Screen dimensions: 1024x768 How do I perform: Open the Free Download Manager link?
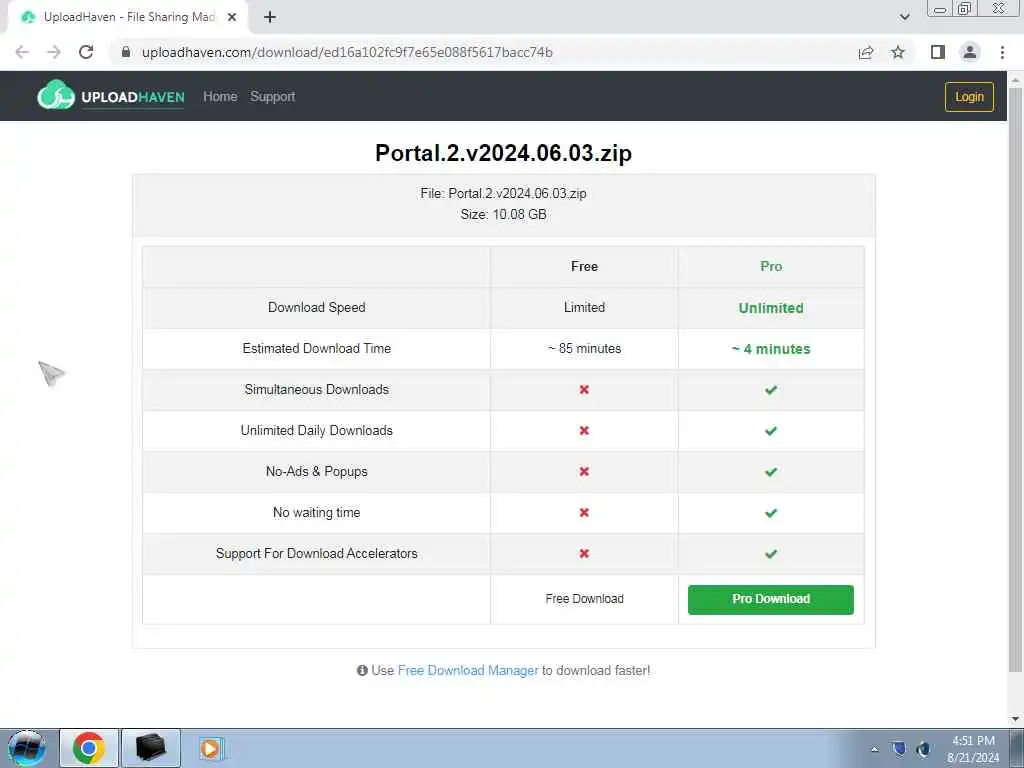click(x=468, y=671)
